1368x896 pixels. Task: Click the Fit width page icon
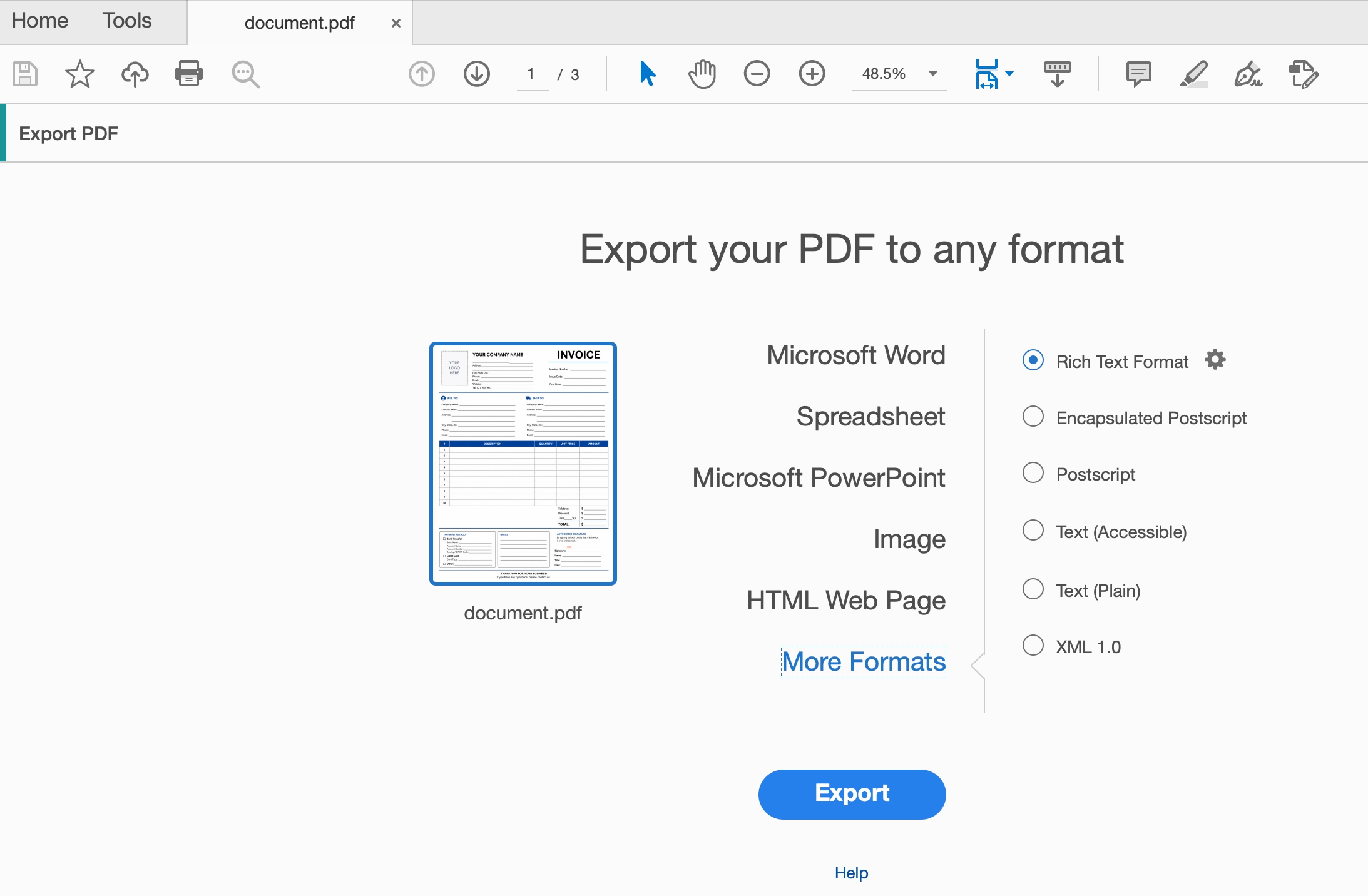(x=987, y=74)
